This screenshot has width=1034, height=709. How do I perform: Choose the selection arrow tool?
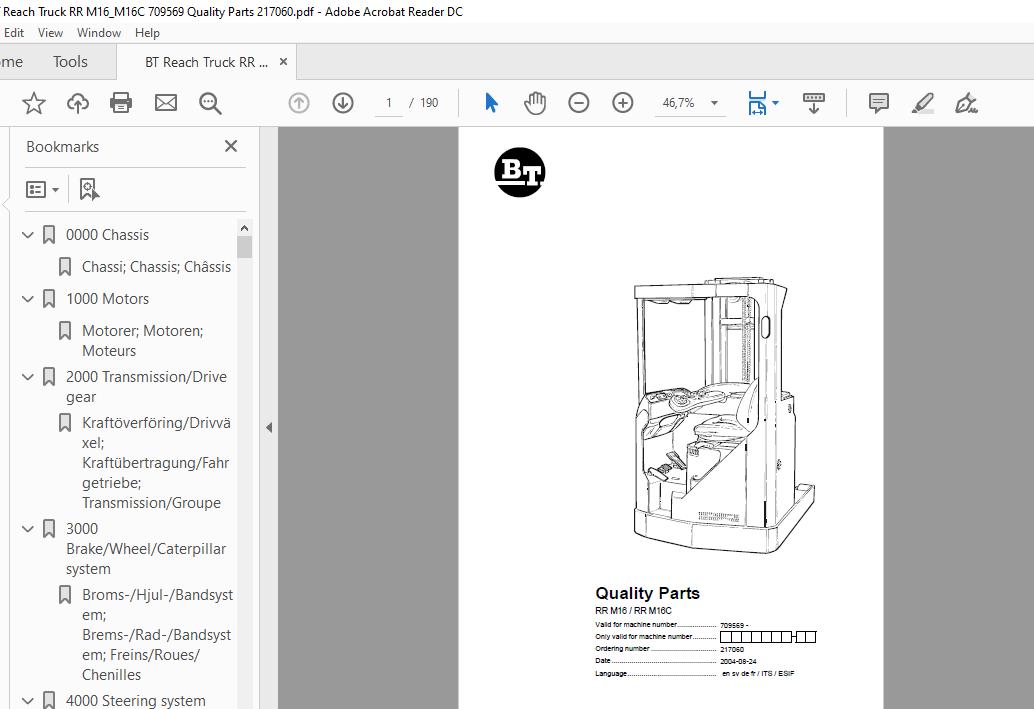tap(491, 103)
